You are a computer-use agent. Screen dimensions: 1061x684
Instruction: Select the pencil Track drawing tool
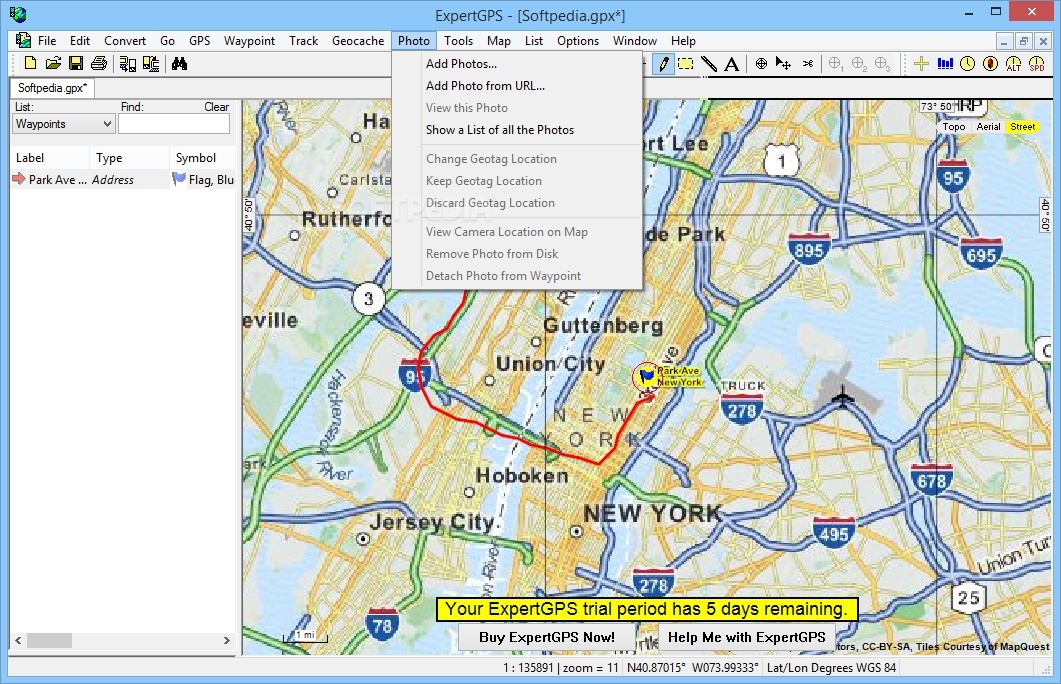tap(663, 64)
